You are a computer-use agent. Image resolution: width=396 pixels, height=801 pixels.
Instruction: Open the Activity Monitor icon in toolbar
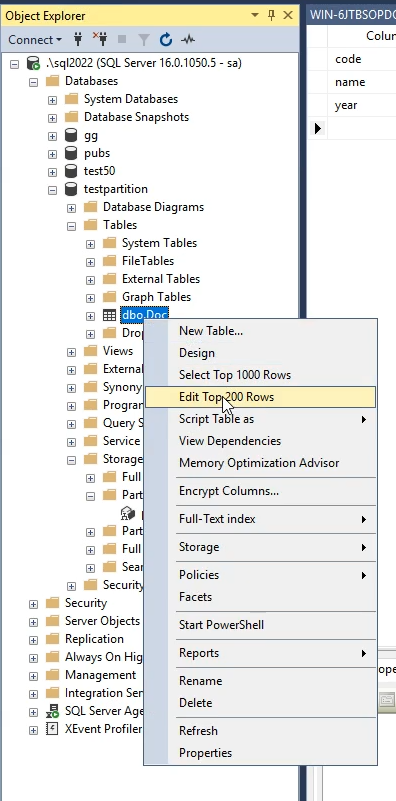188,39
